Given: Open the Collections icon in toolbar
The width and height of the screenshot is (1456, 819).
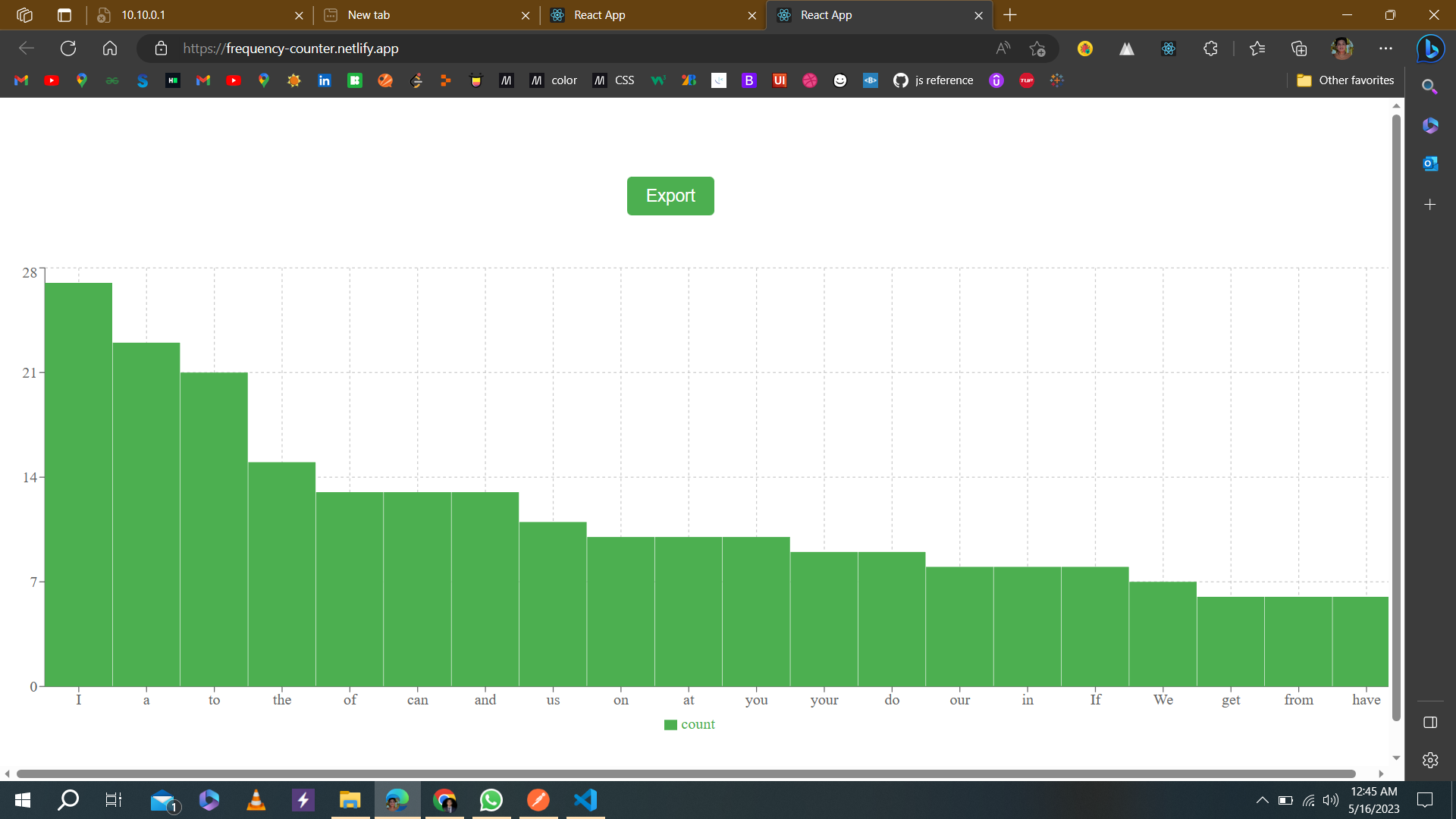Looking at the screenshot, I should (1299, 49).
